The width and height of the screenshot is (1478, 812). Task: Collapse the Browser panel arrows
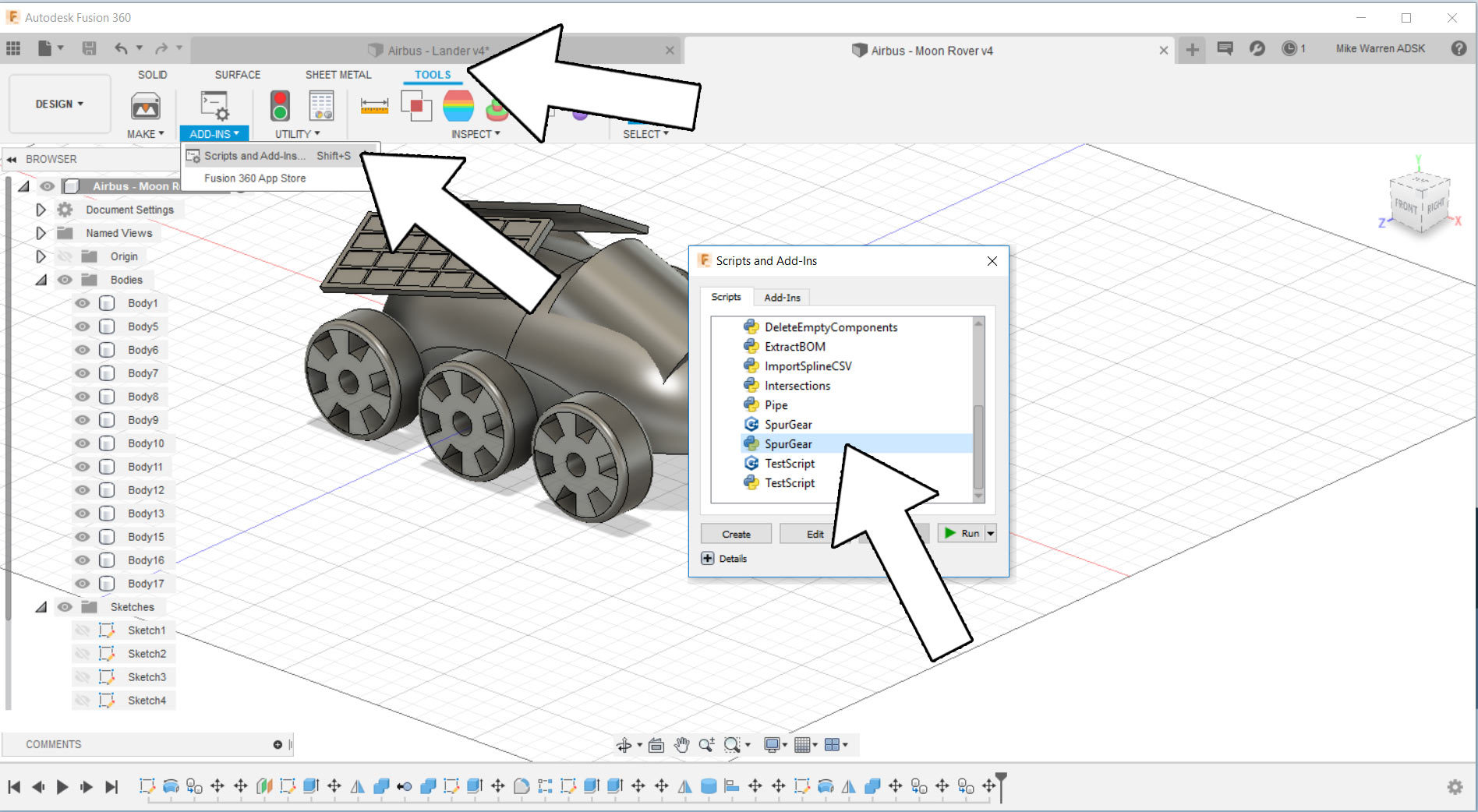click(x=12, y=159)
